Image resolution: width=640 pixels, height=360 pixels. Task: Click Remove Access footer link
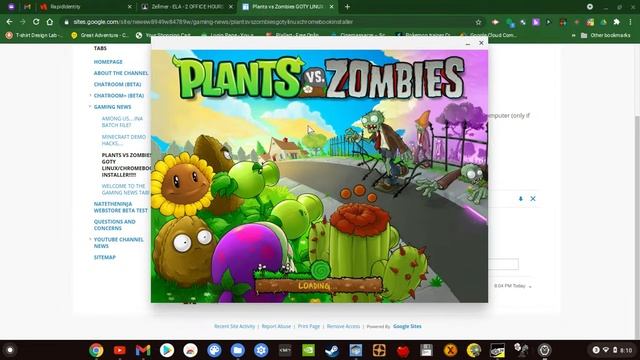pyautogui.click(x=343, y=327)
